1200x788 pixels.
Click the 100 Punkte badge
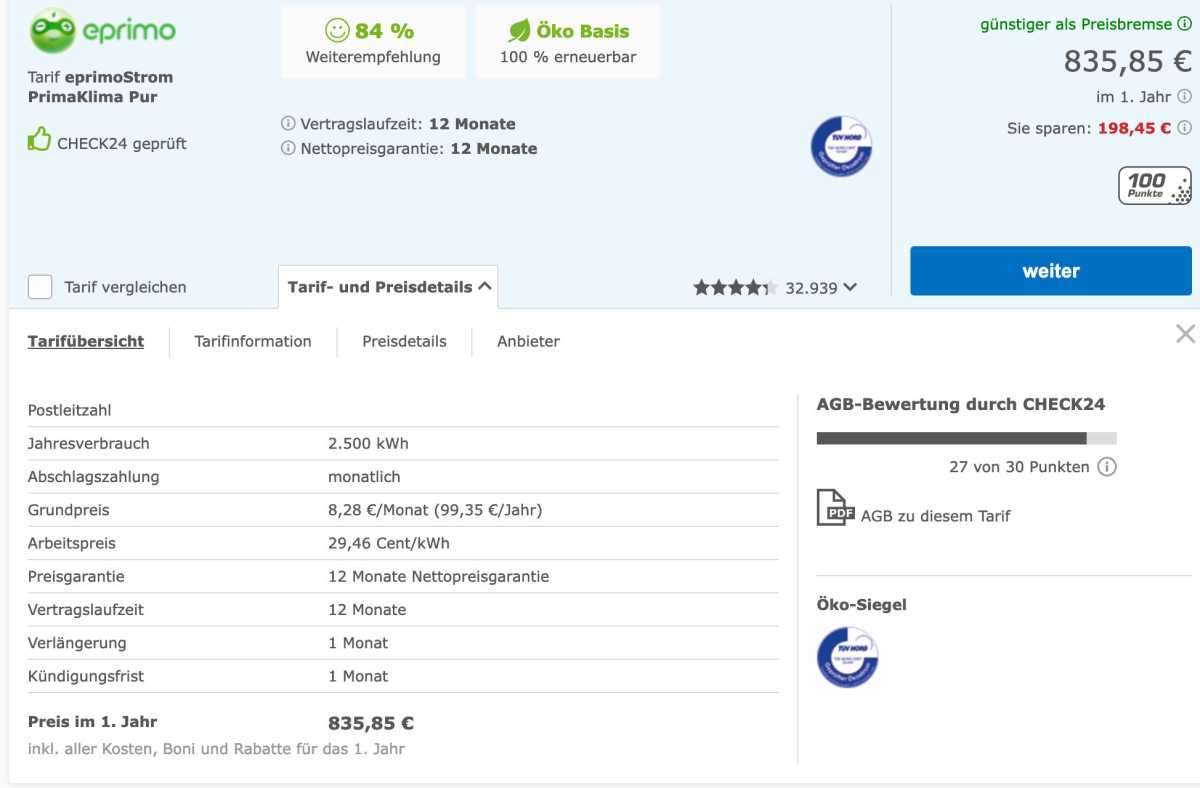coord(1155,186)
